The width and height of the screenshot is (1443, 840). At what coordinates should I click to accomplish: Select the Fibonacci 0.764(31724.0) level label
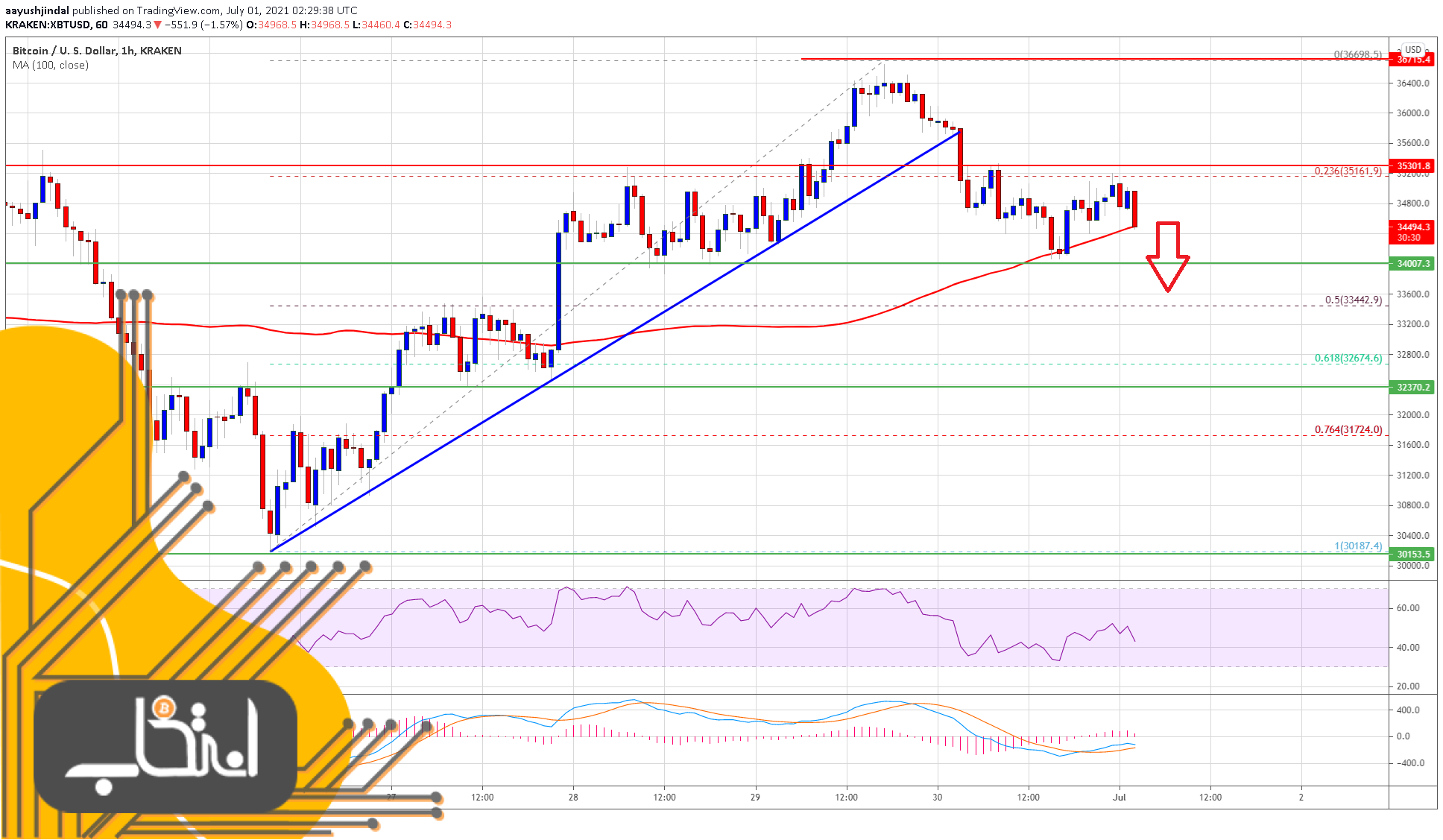pyautogui.click(x=1348, y=429)
